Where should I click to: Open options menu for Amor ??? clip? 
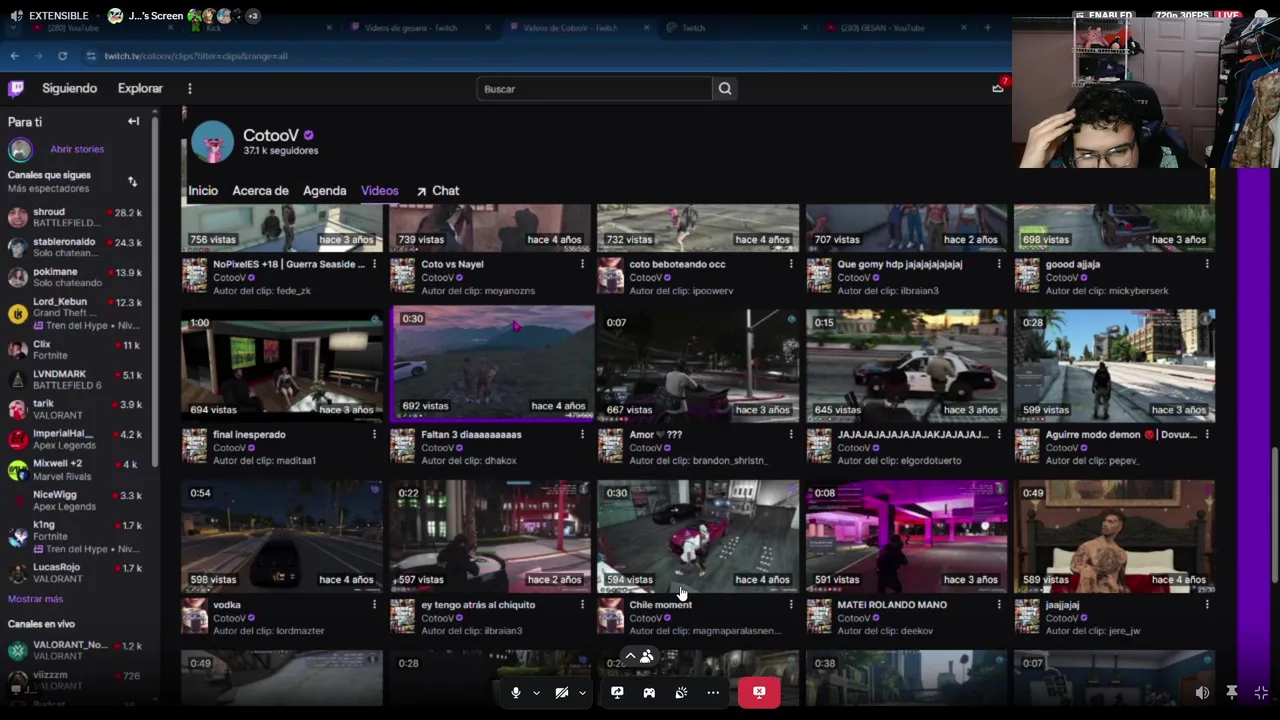pos(790,435)
